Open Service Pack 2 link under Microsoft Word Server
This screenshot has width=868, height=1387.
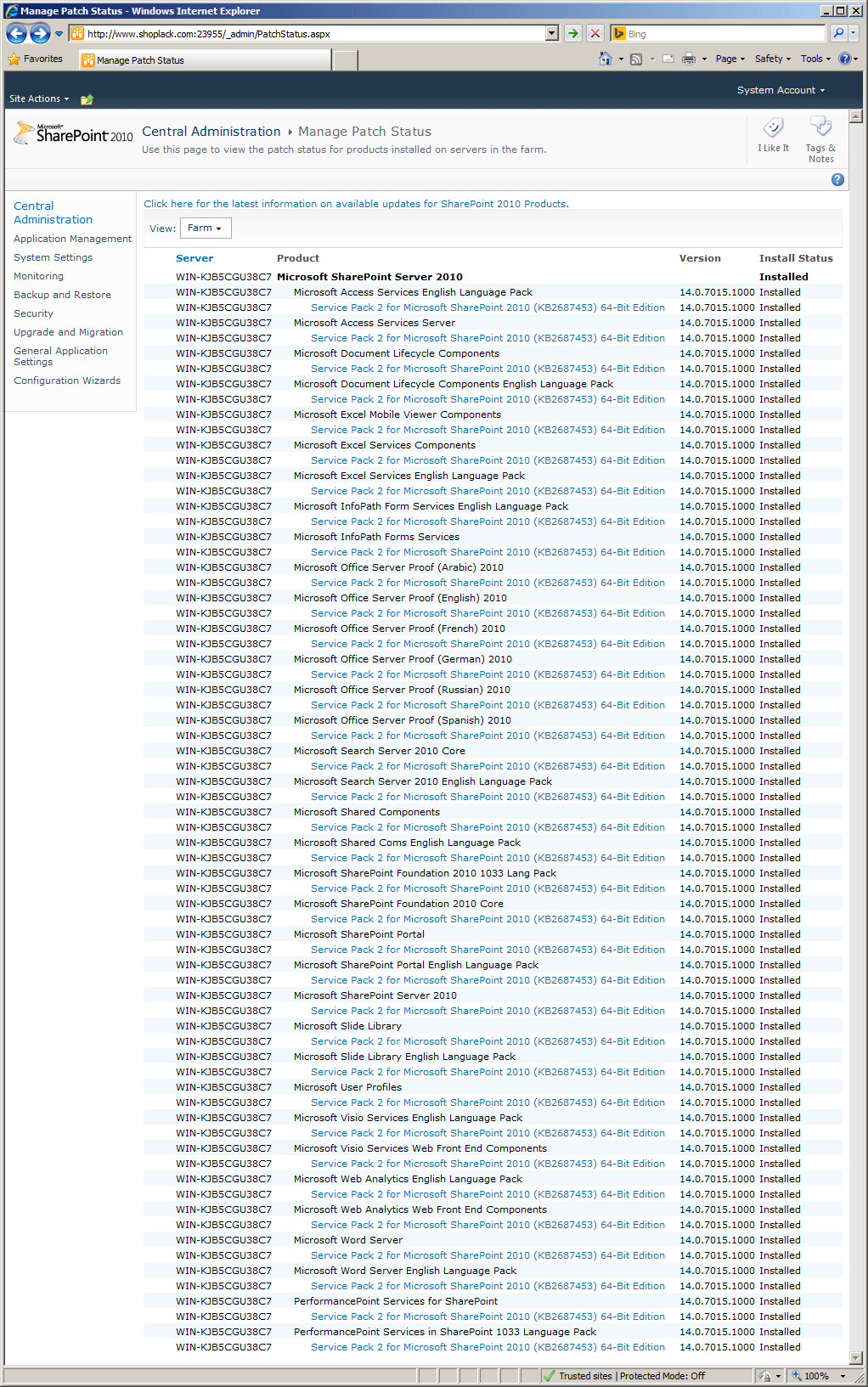coord(488,1255)
